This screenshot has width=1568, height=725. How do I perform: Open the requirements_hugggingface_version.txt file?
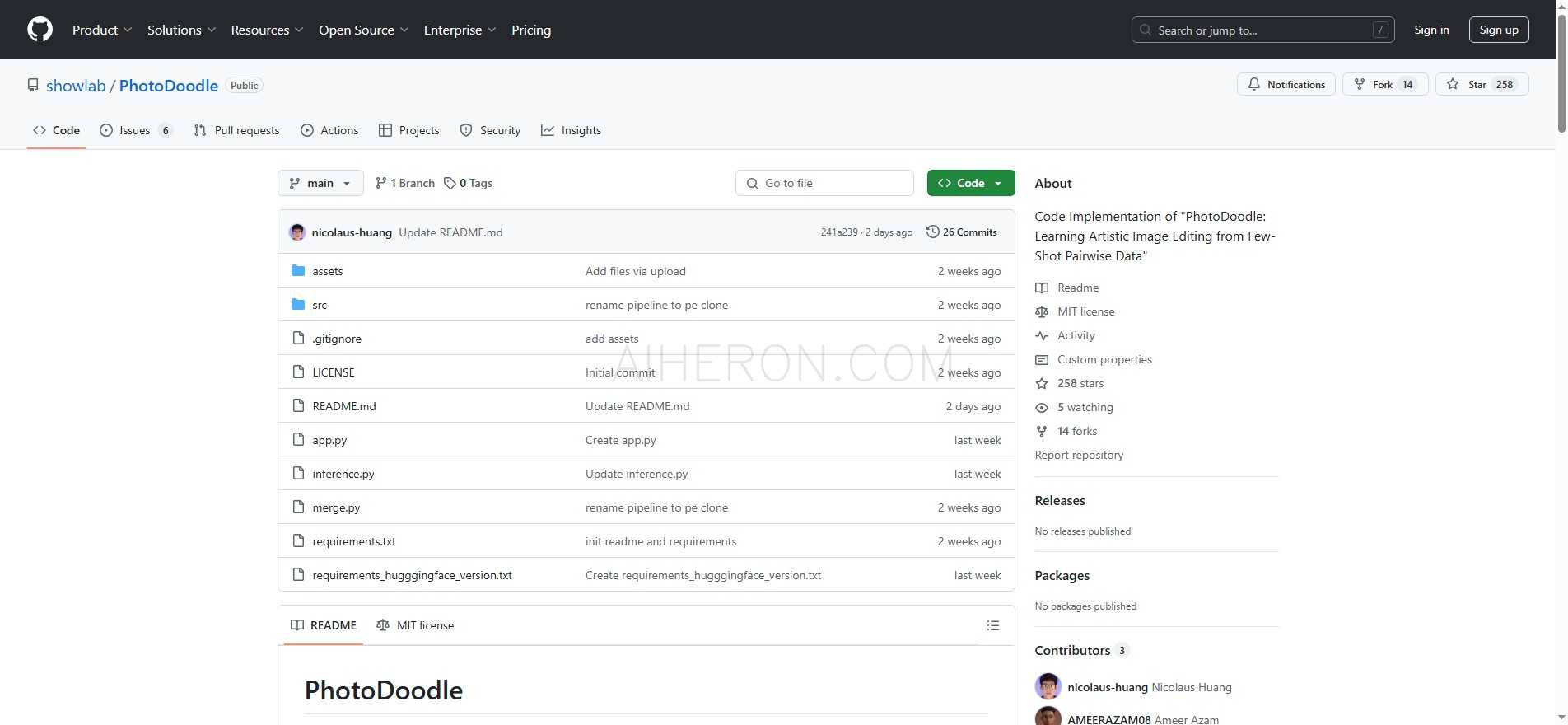click(x=412, y=575)
